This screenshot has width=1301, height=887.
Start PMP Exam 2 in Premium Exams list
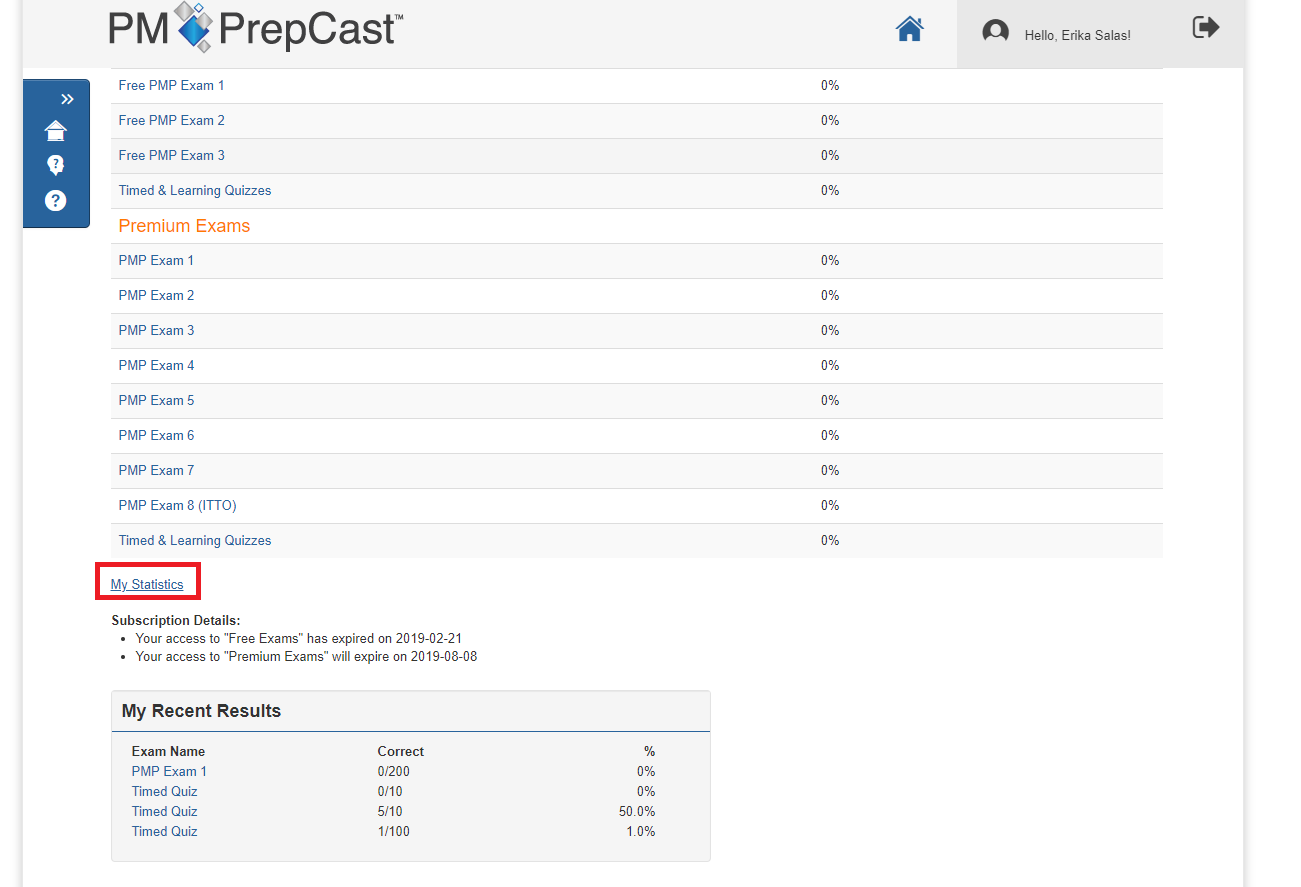click(156, 296)
